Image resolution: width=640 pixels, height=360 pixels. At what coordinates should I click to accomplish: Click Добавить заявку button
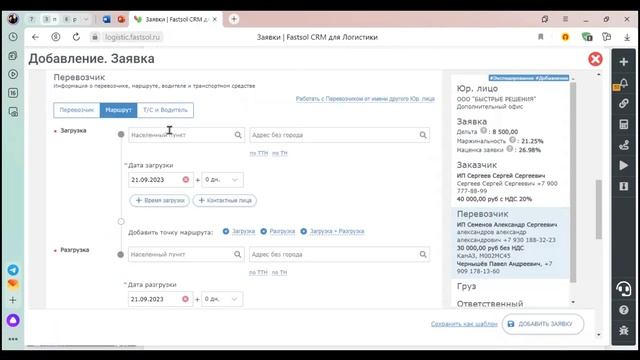point(543,324)
